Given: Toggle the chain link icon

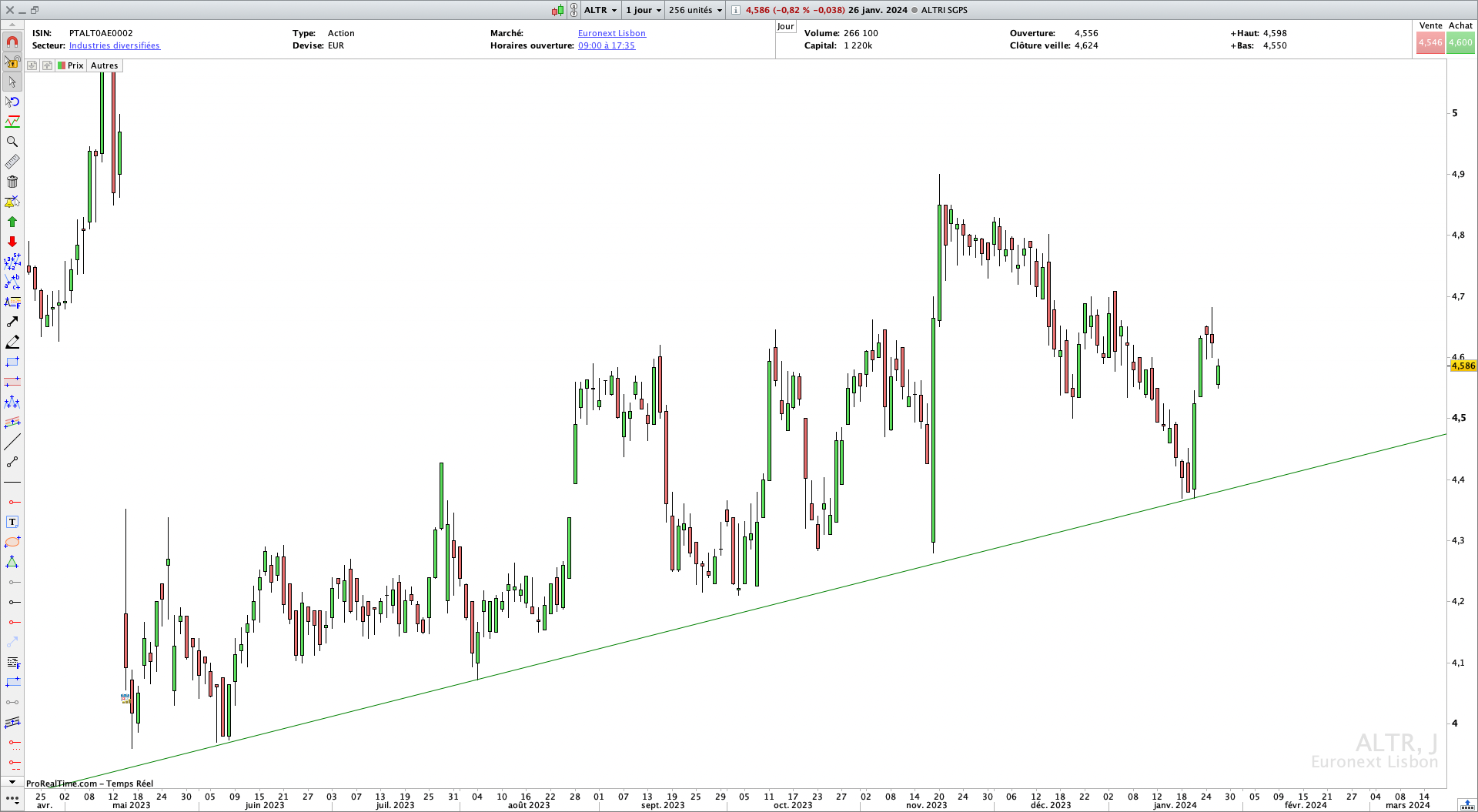Looking at the screenshot, I should (x=573, y=10).
